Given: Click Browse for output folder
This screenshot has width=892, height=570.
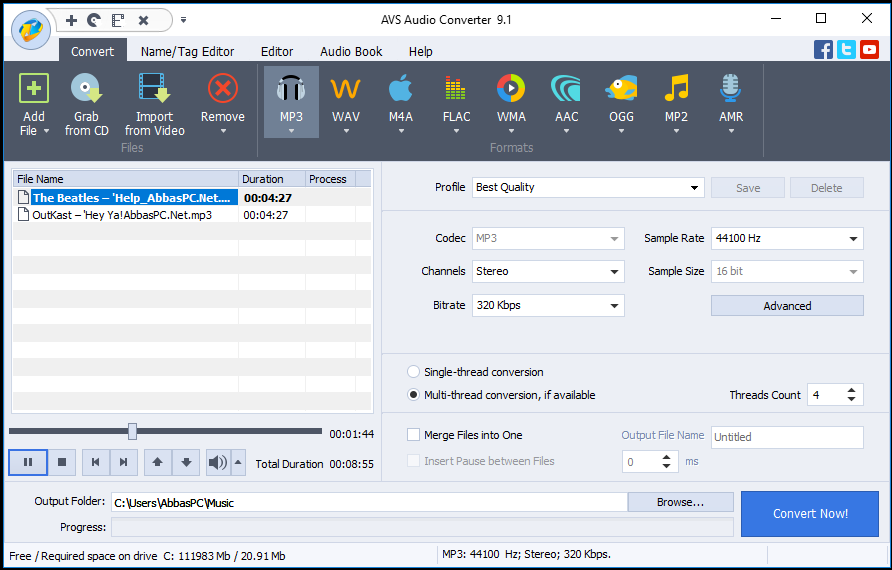Looking at the screenshot, I should [680, 502].
